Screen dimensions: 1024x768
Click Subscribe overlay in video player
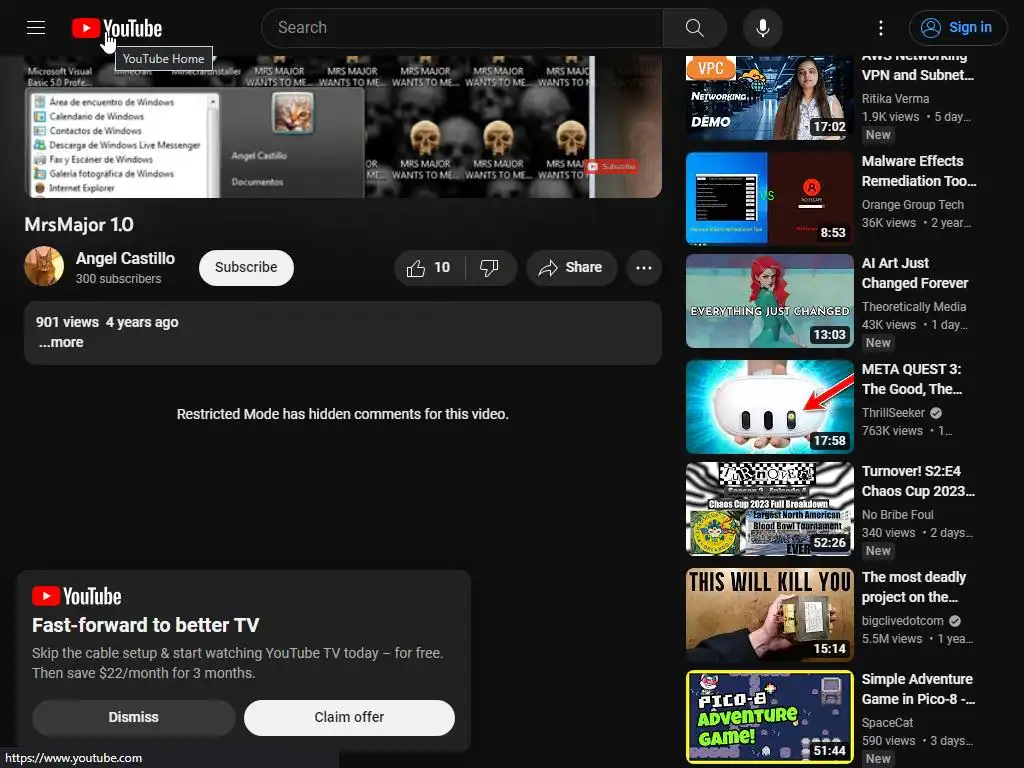[x=611, y=167]
